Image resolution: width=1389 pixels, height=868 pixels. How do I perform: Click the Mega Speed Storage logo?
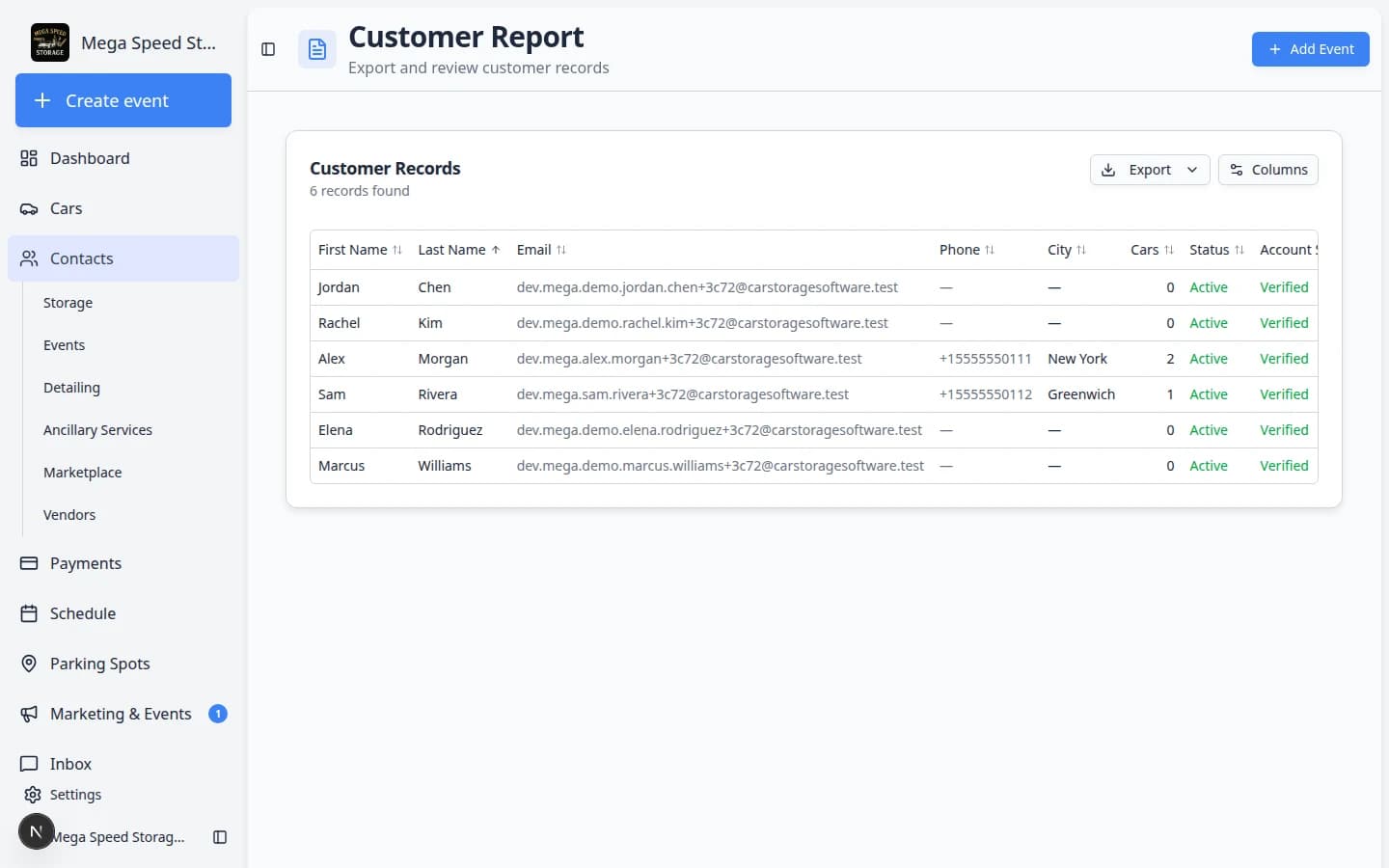click(50, 42)
